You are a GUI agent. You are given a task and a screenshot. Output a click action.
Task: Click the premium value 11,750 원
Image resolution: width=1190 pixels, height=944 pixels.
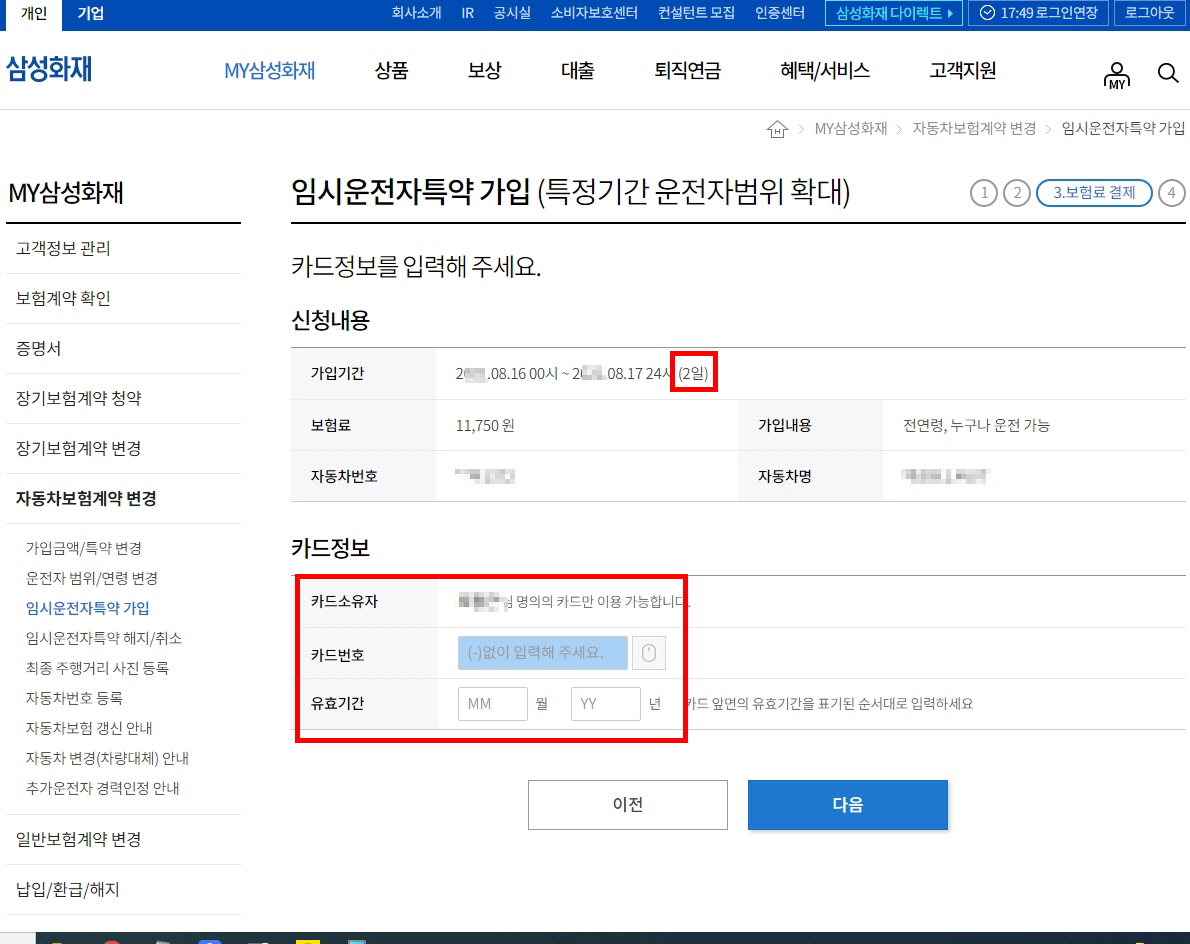click(x=485, y=426)
